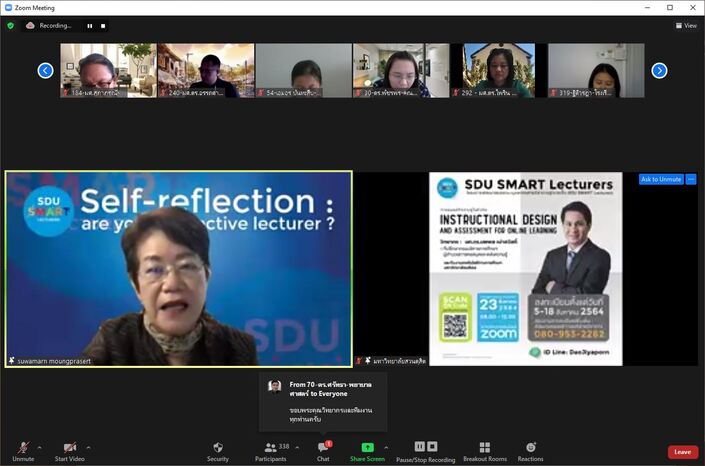The image size is (705, 466).
Task: Open Breakout Rooms
Action: pos(485,452)
